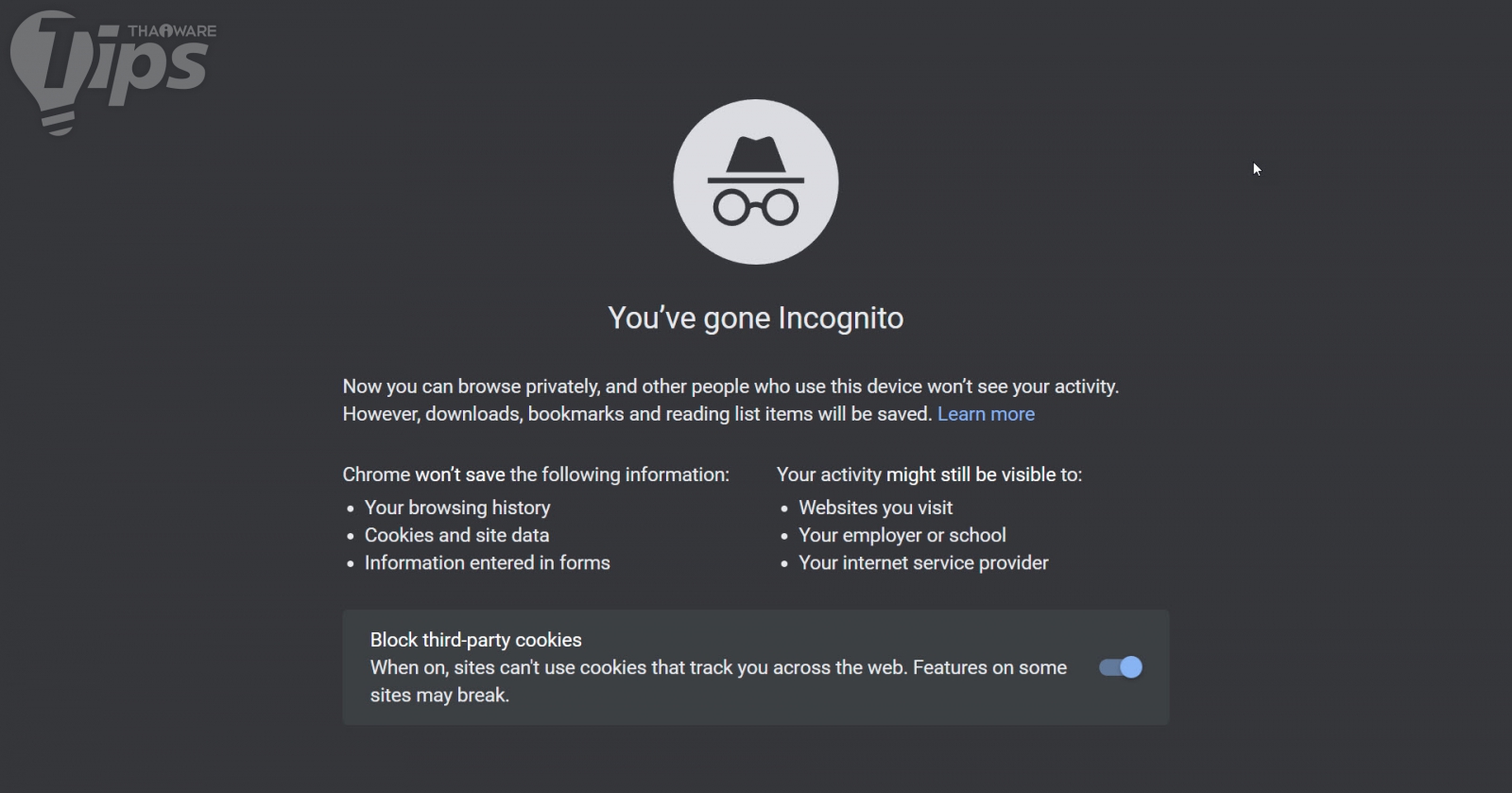Click the "Your activity might still be visible to" heading

[929, 474]
